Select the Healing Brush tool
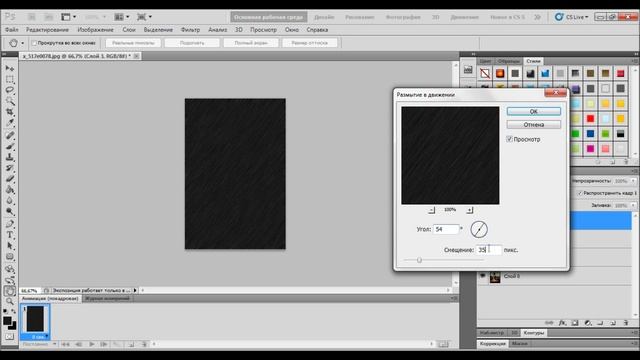The height and width of the screenshot is (360, 640). coord(10,135)
